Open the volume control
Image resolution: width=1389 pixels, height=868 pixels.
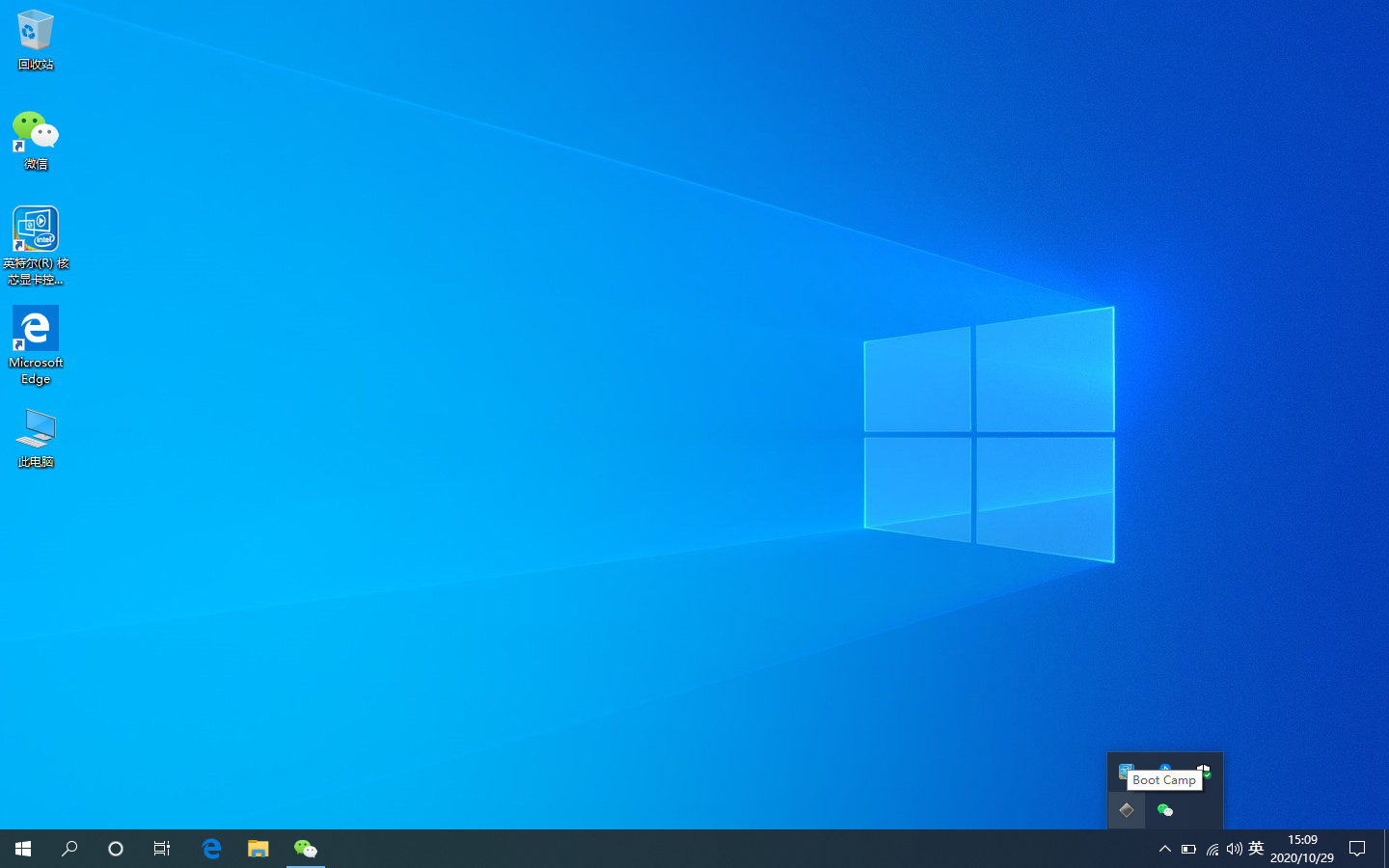1234,849
